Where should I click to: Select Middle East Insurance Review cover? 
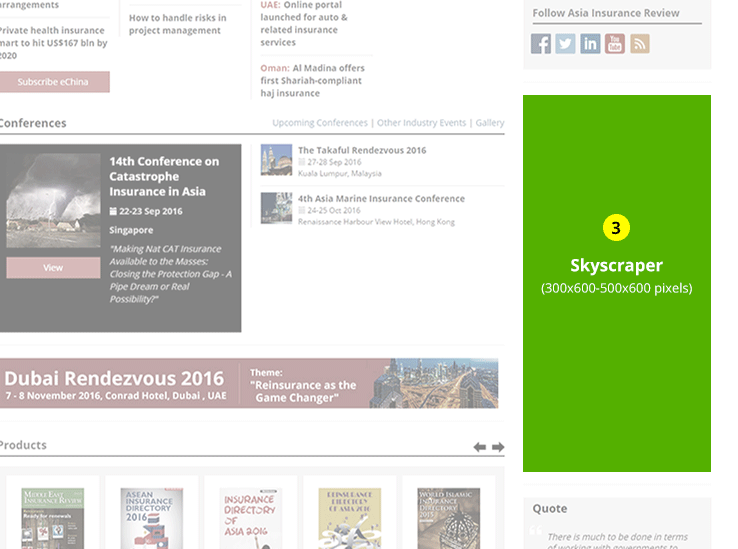53,518
